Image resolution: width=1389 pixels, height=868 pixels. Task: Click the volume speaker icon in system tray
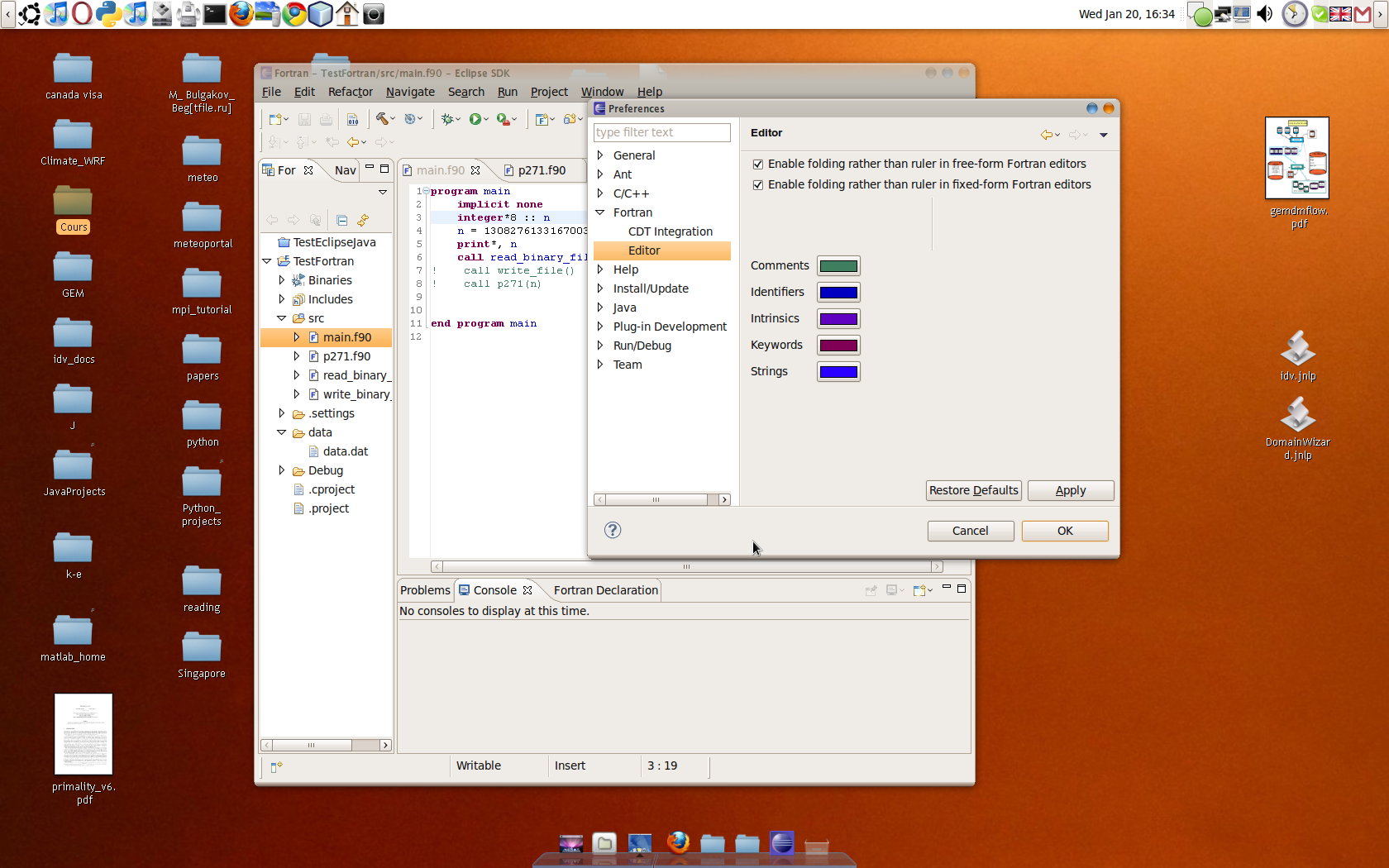click(x=1264, y=13)
